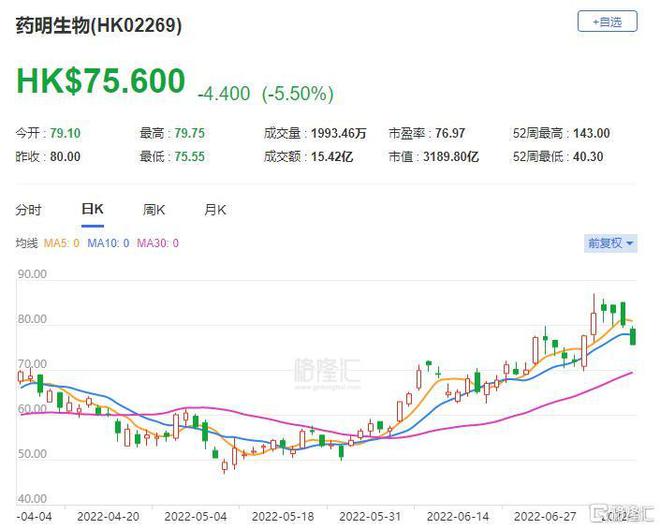Viewport: 660px width, 529px height.
Task: Click the 成交量 value 1993.46万
Action: tap(339, 133)
